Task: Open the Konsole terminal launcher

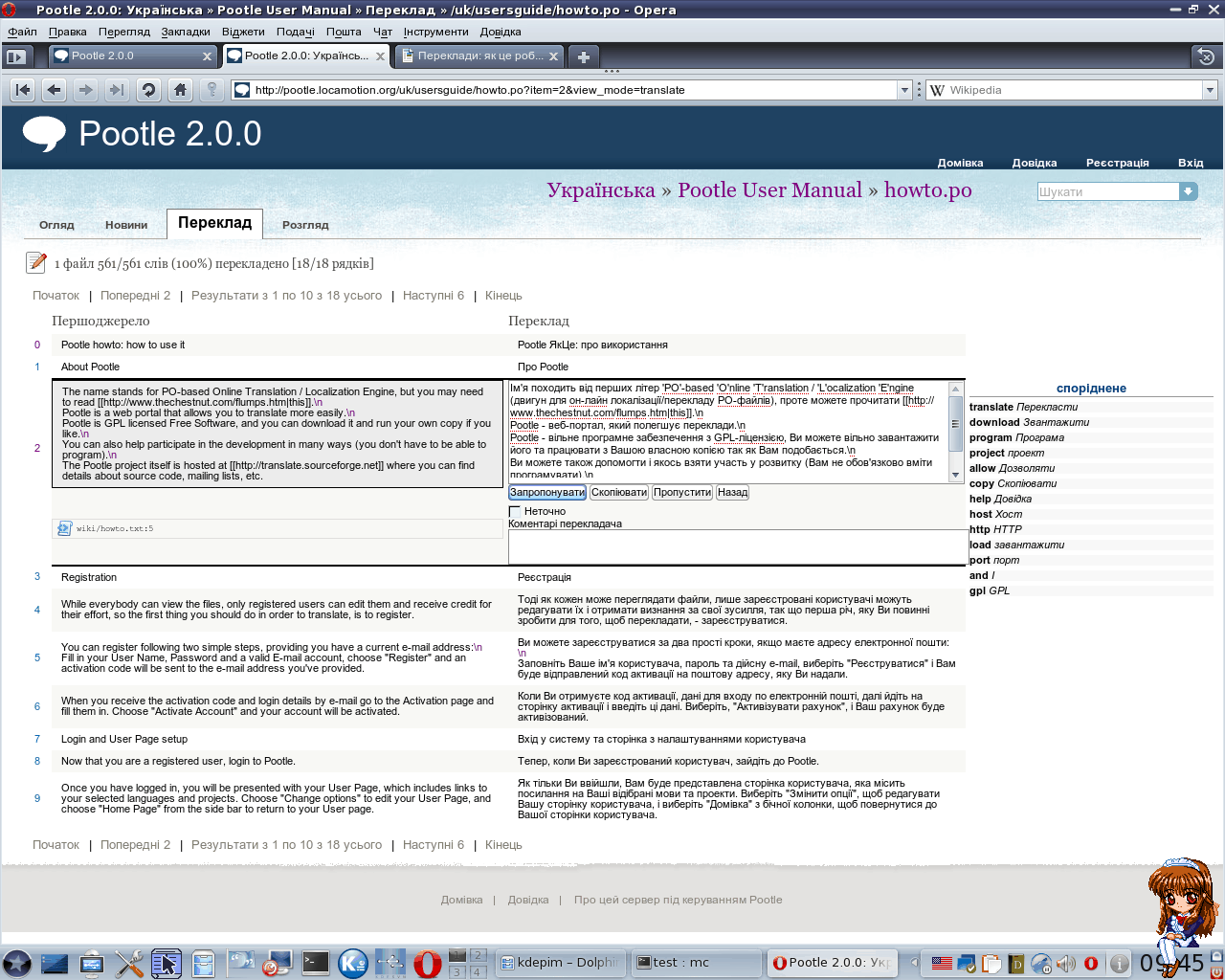Action: pos(316,963)
